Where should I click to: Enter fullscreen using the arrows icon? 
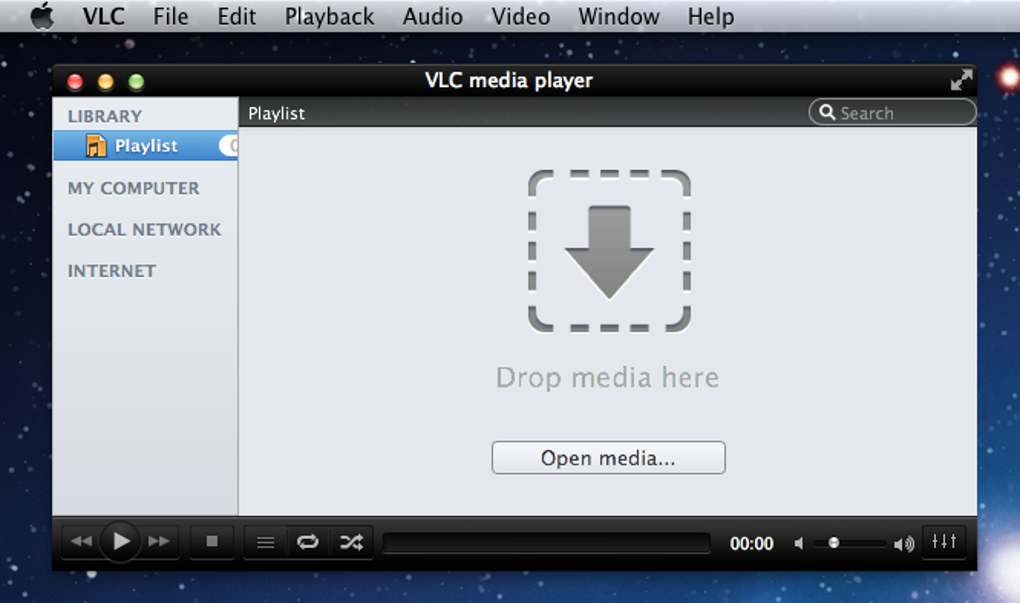pos(961,80)
